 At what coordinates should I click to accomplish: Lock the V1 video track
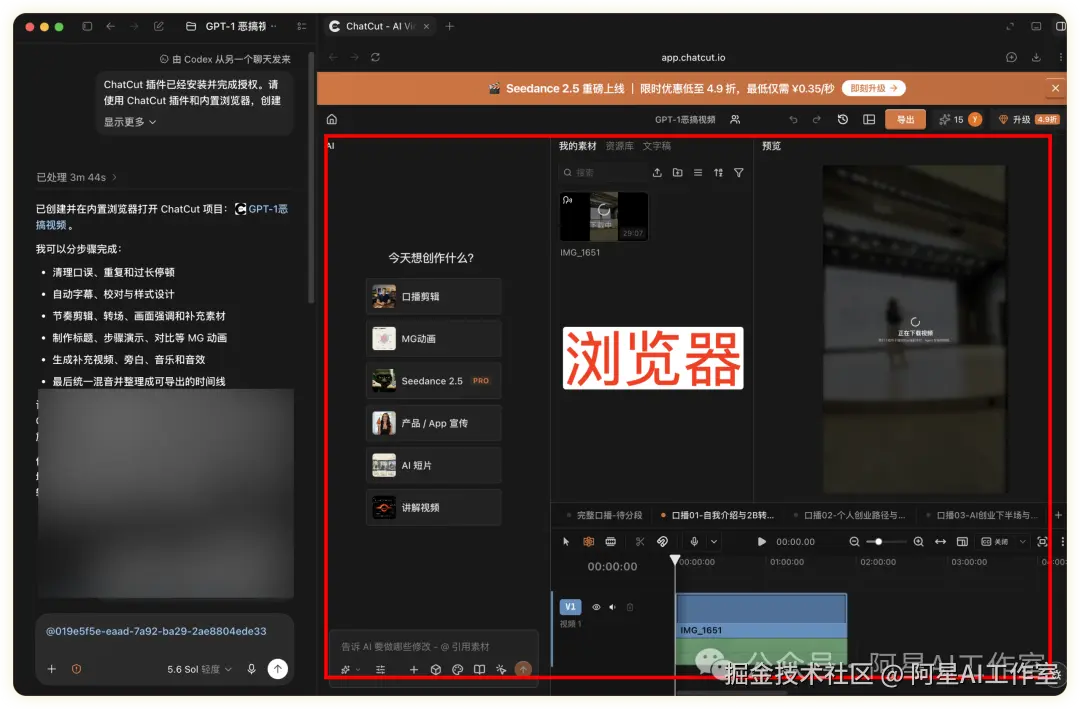point(630,607)
